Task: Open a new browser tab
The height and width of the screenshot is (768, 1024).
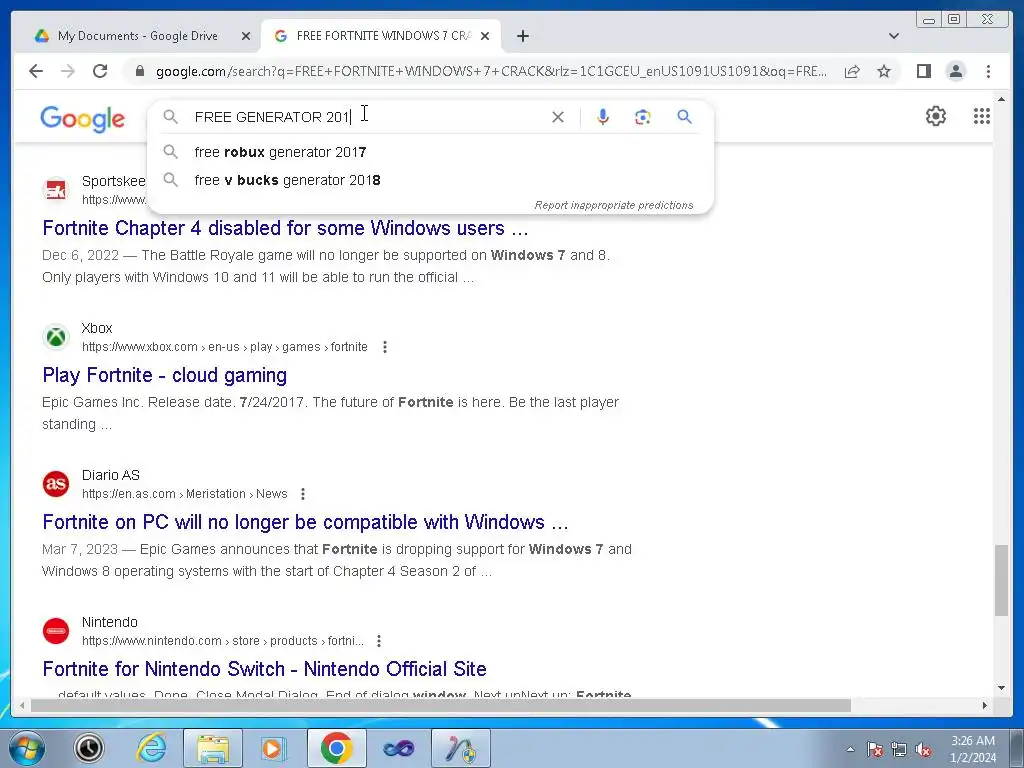Action: [x=522, y=36]
